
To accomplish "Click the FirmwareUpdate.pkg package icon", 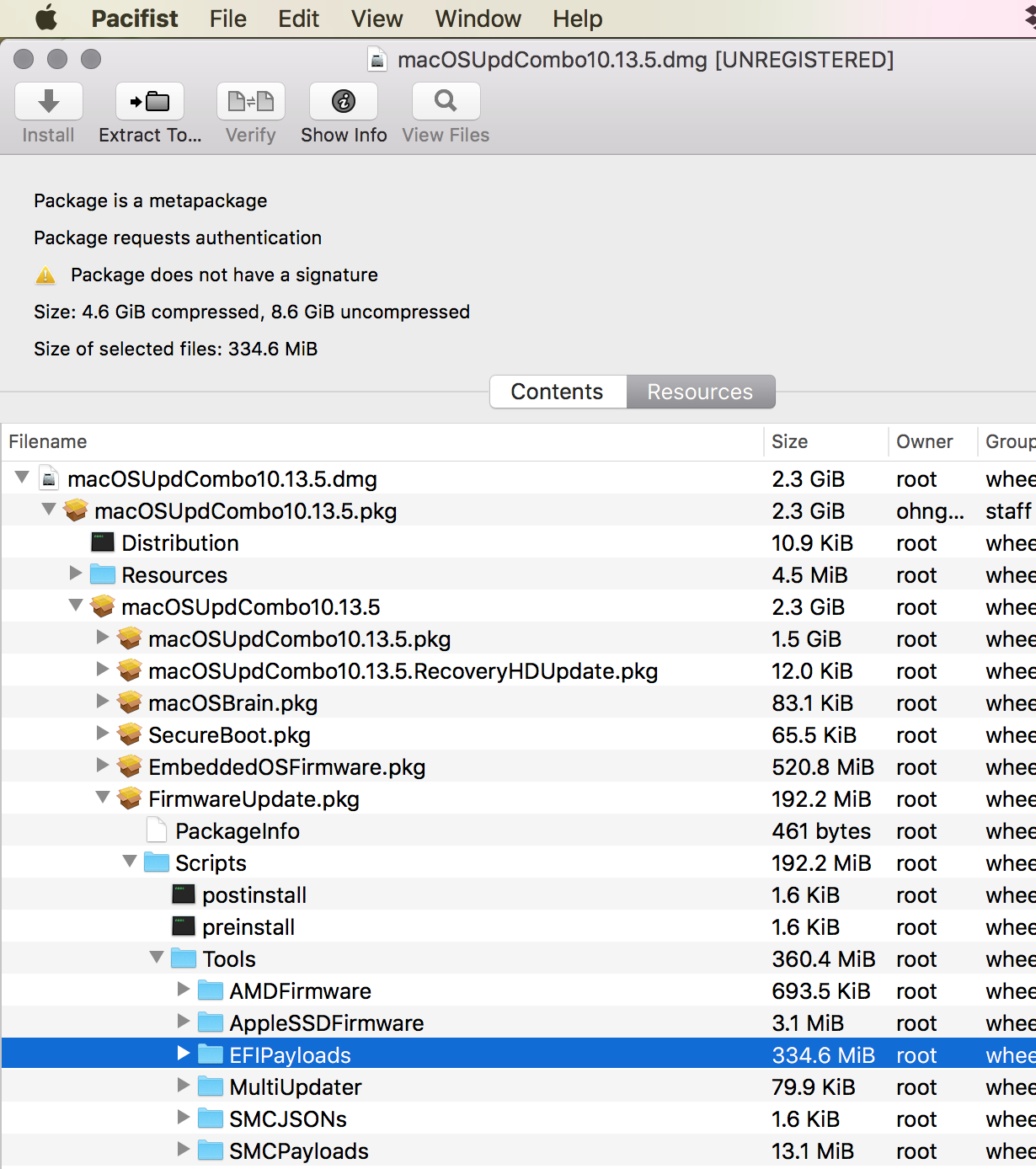I will coord(130,798).
